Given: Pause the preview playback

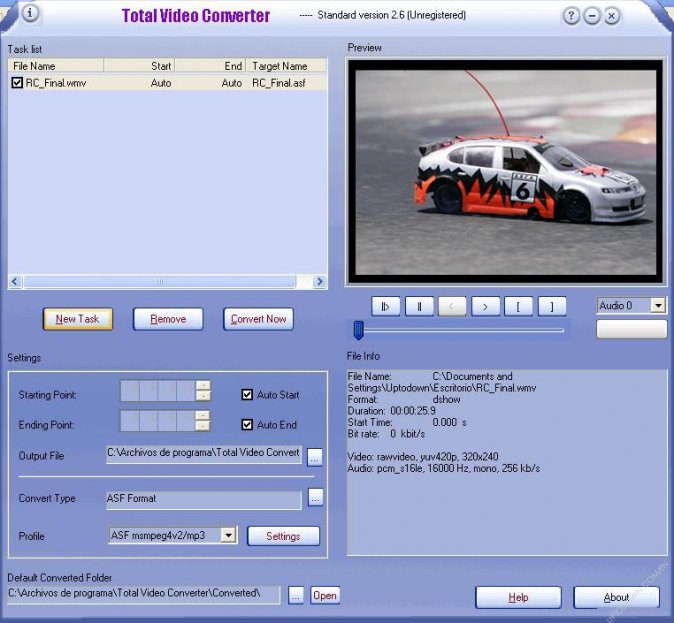Looking at the screenshot, I should (419, 307).
